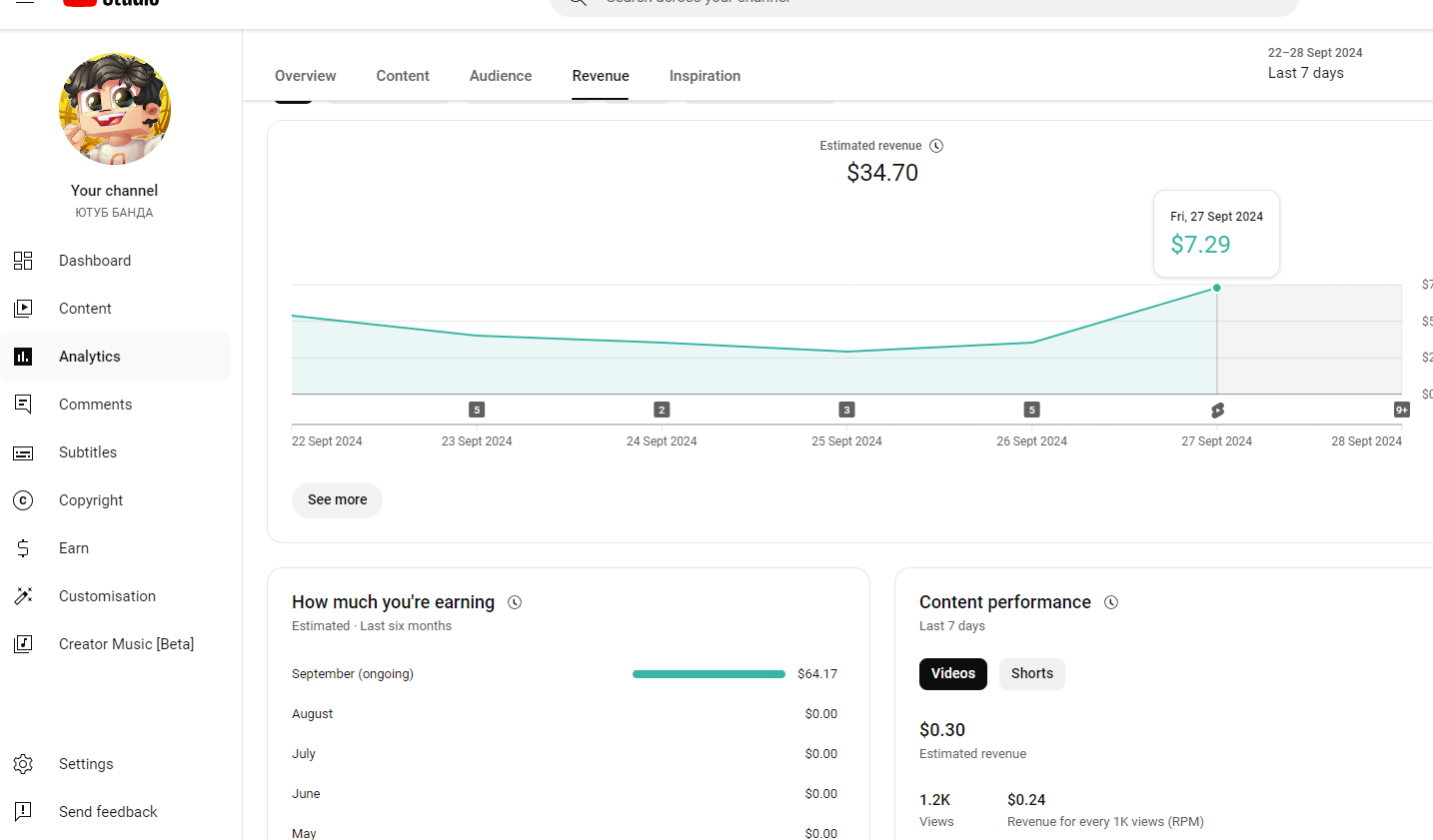Click the Settings gear icon
Screen dimensions: 1433x840
[x=23, y=764]
